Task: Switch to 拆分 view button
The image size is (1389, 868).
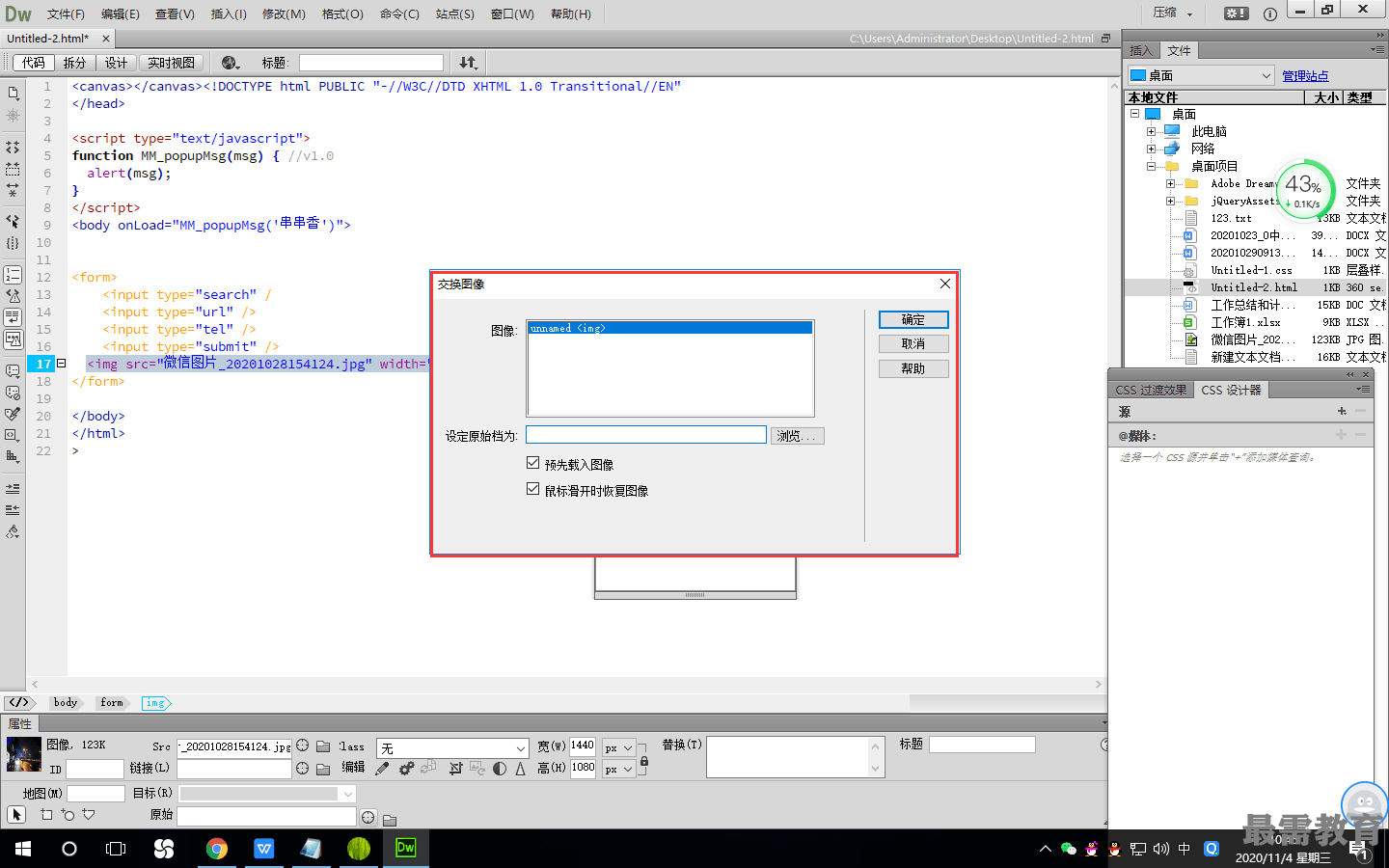Action: point(74,63)
